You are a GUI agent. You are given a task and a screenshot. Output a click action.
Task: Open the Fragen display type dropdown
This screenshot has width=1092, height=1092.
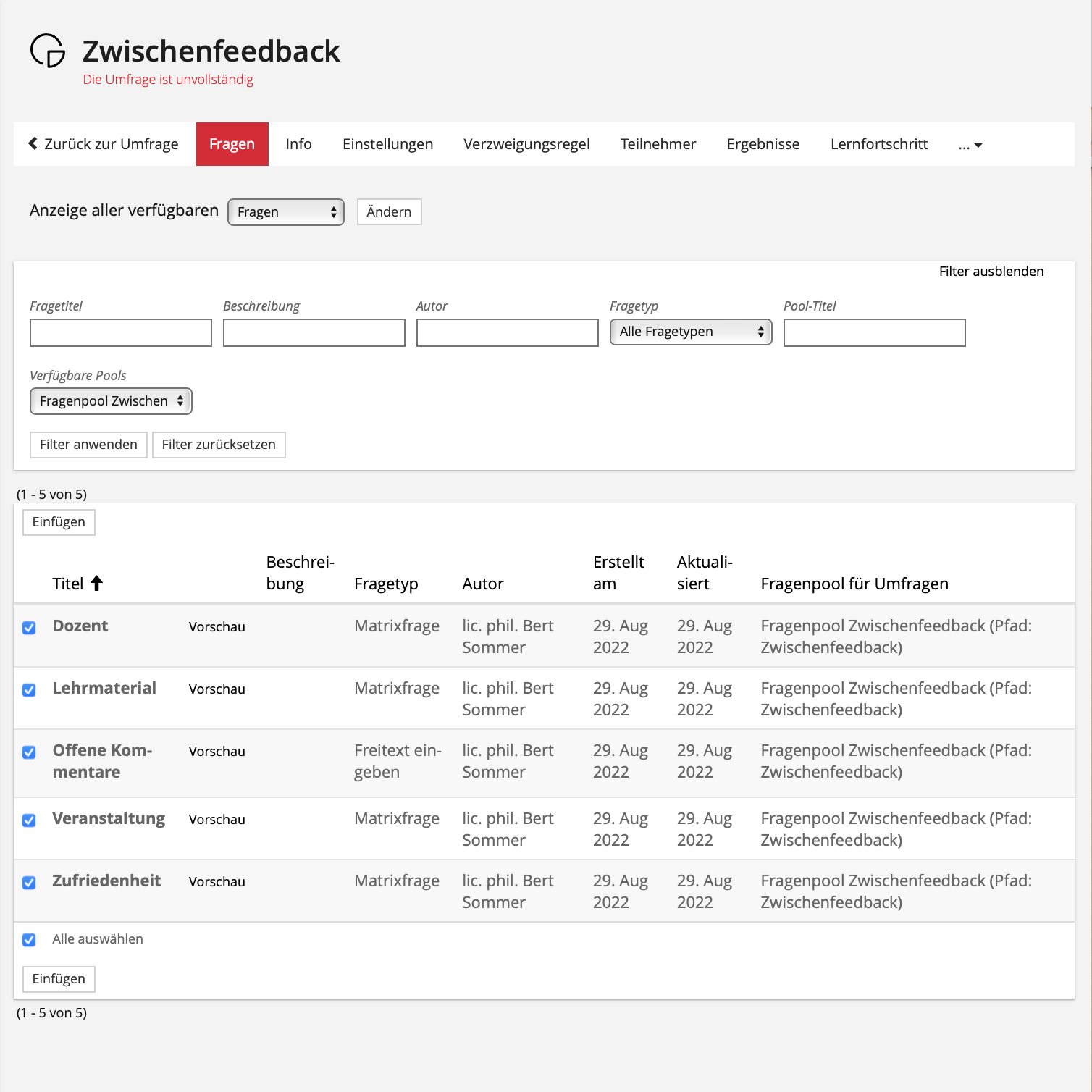tap(286, 212)
